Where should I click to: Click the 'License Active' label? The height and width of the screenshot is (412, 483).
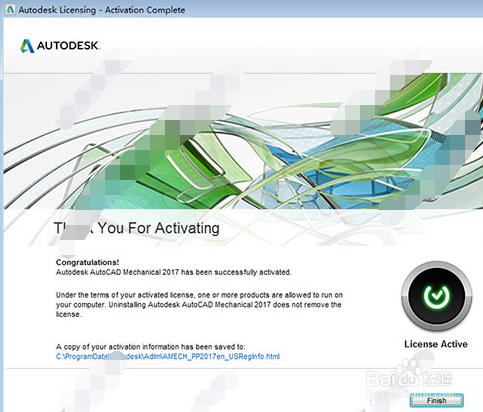(436, 344)
